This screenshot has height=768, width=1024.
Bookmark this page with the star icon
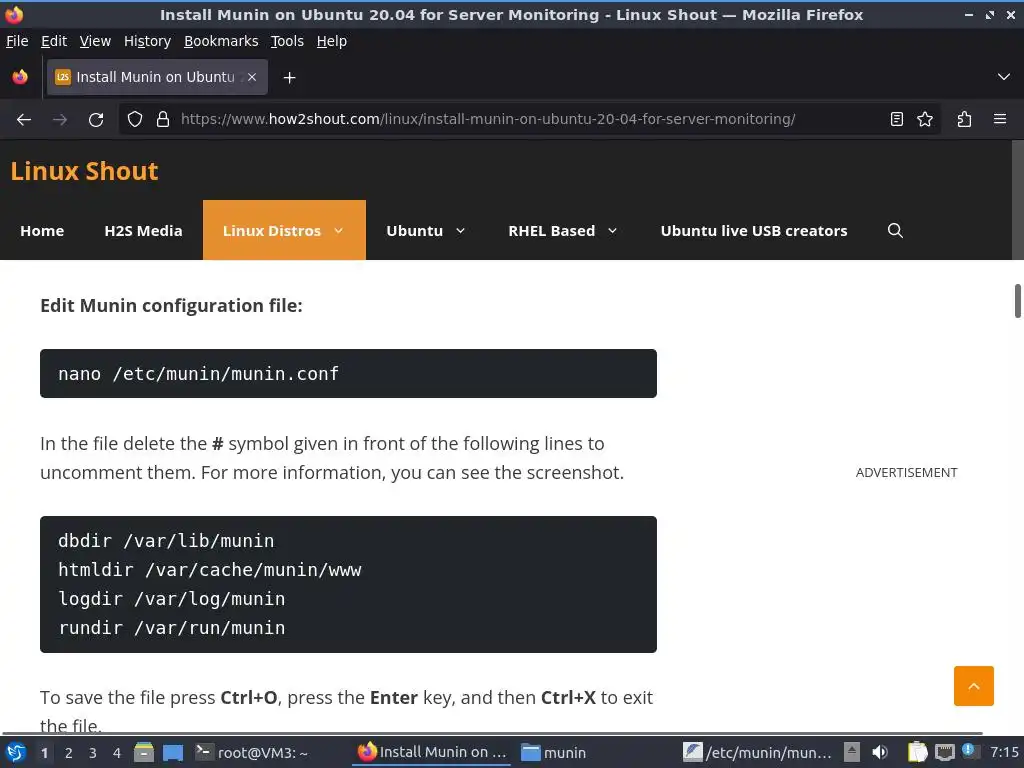(925, 120)
